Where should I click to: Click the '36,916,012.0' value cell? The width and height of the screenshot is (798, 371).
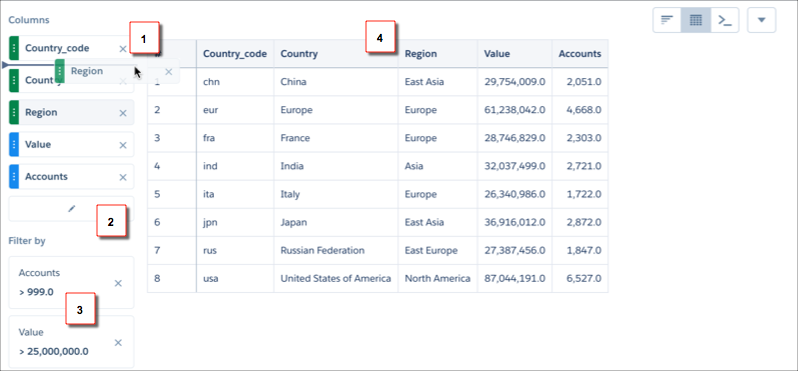515,222
